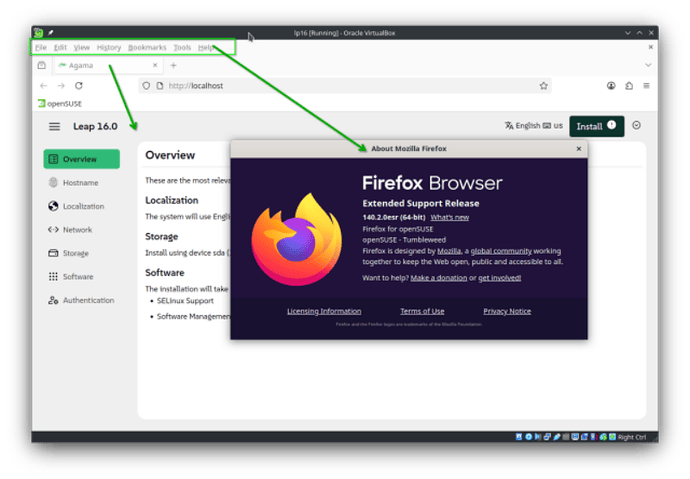Toggle the Agama sidebar hamburger button

pos(54,126)
